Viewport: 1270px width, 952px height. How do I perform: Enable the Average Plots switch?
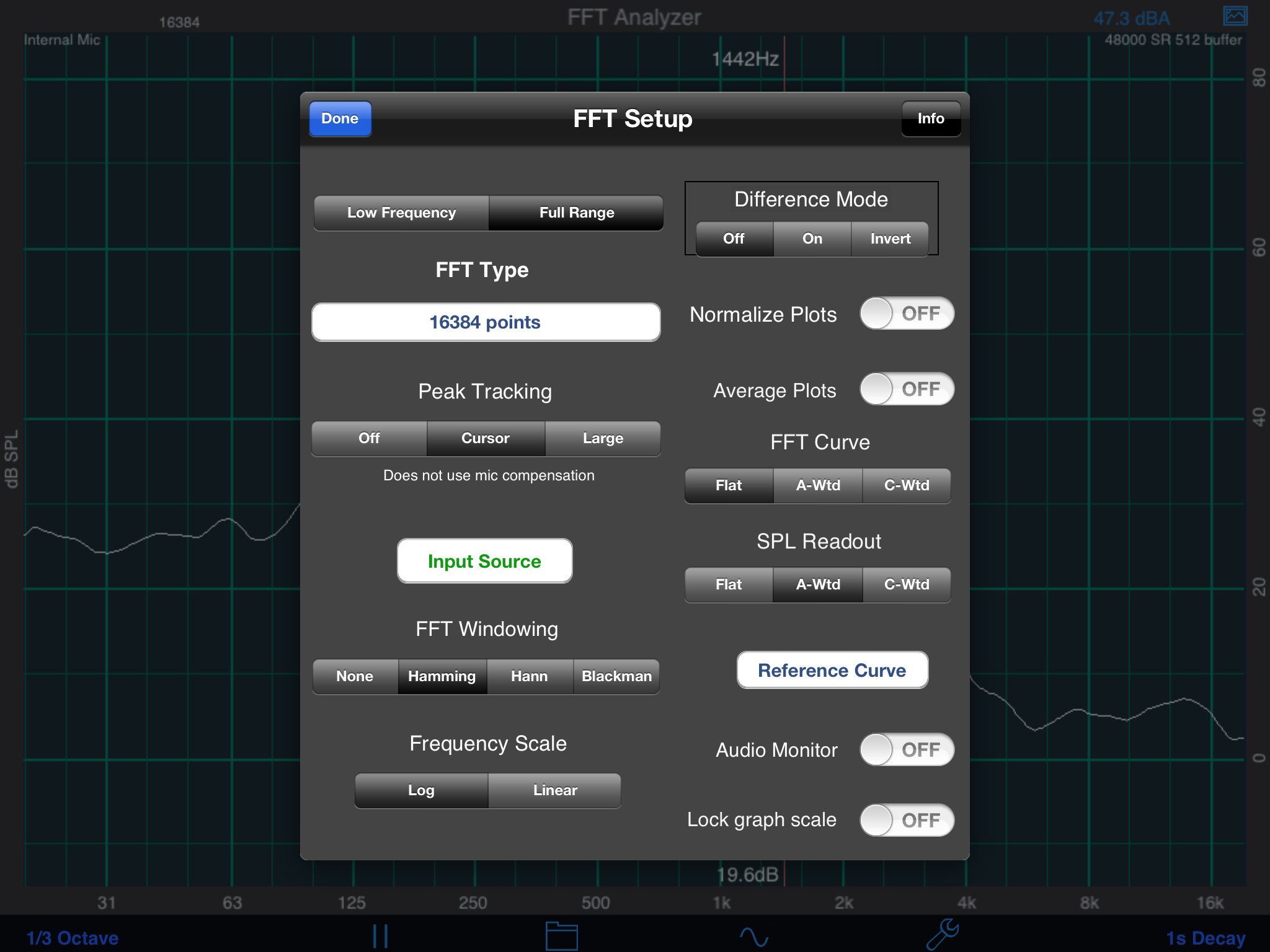[906, 389]
